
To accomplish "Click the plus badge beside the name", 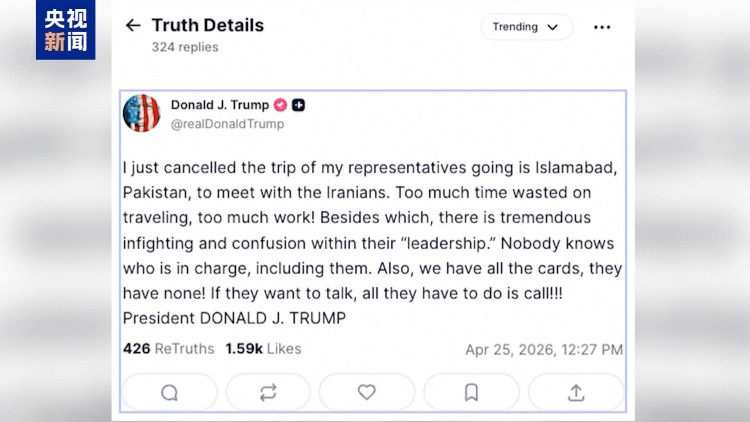I will [x=299, y=105].
